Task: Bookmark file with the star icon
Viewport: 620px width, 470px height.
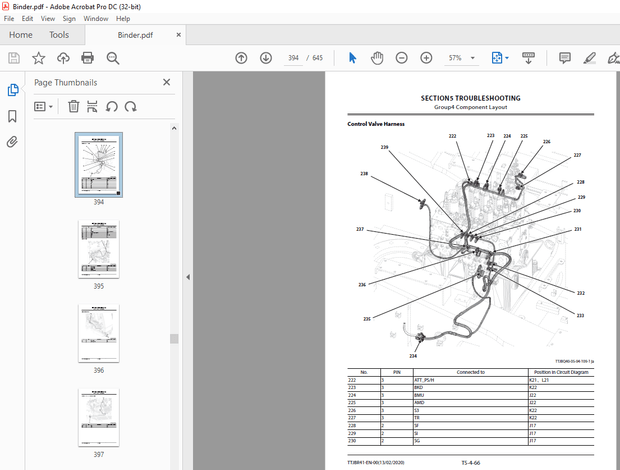Action: pyautogui.click(x=38, y=58)
